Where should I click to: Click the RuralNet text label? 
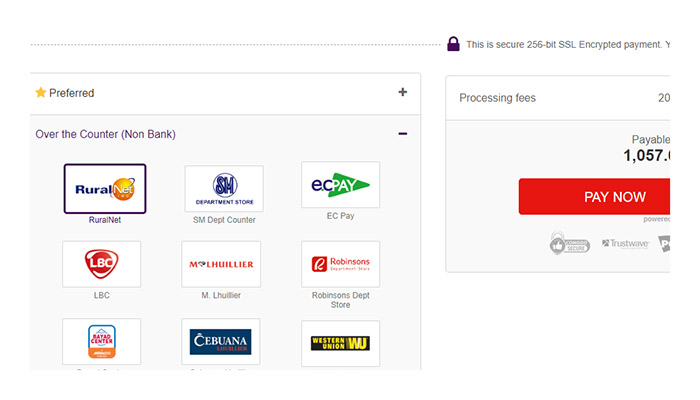tap(104, 220)
